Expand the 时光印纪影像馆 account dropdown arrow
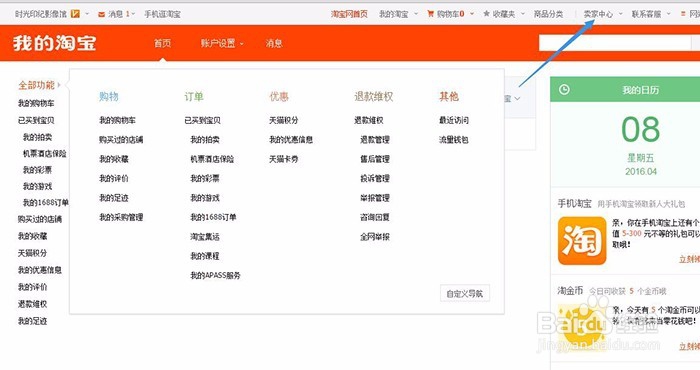This screenshot has width=700, height=370. (87, 14)
